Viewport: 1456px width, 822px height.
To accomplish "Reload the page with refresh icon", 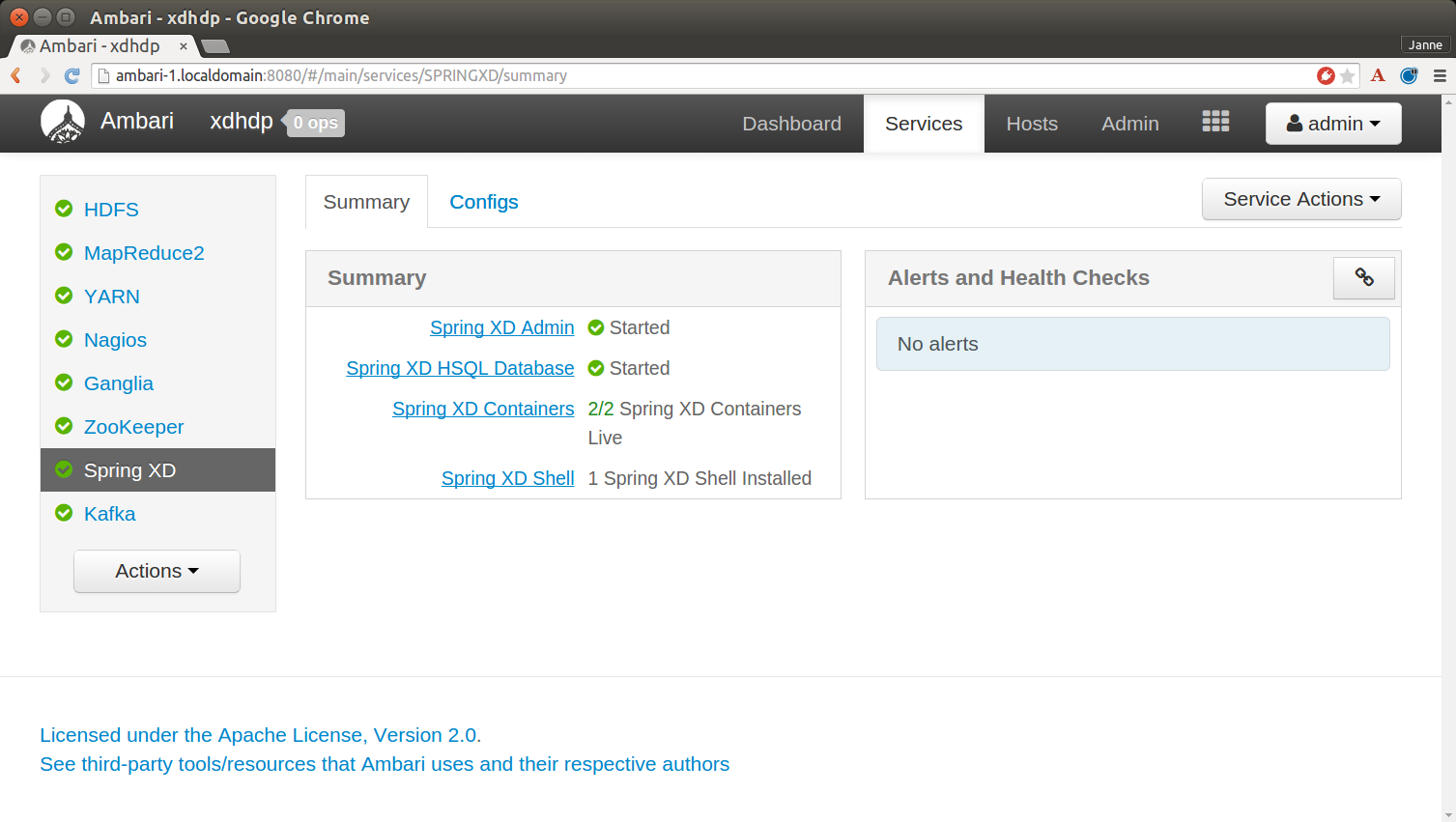I will point(71,75).
